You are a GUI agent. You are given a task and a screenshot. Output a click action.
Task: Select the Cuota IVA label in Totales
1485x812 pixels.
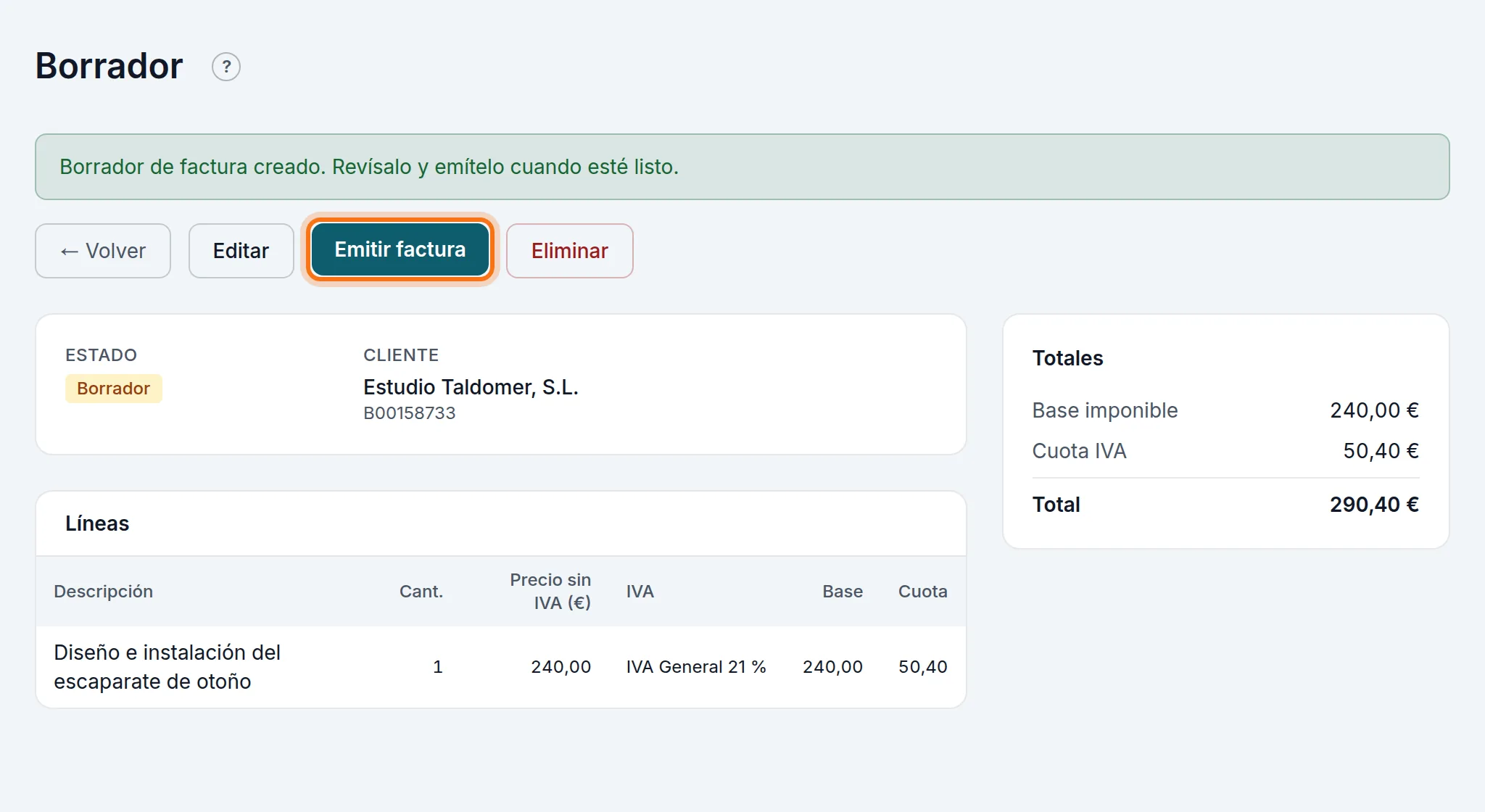1080,451
